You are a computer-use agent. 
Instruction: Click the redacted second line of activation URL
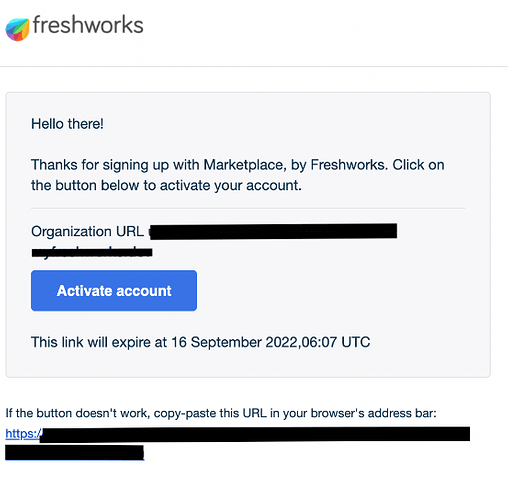74,453
